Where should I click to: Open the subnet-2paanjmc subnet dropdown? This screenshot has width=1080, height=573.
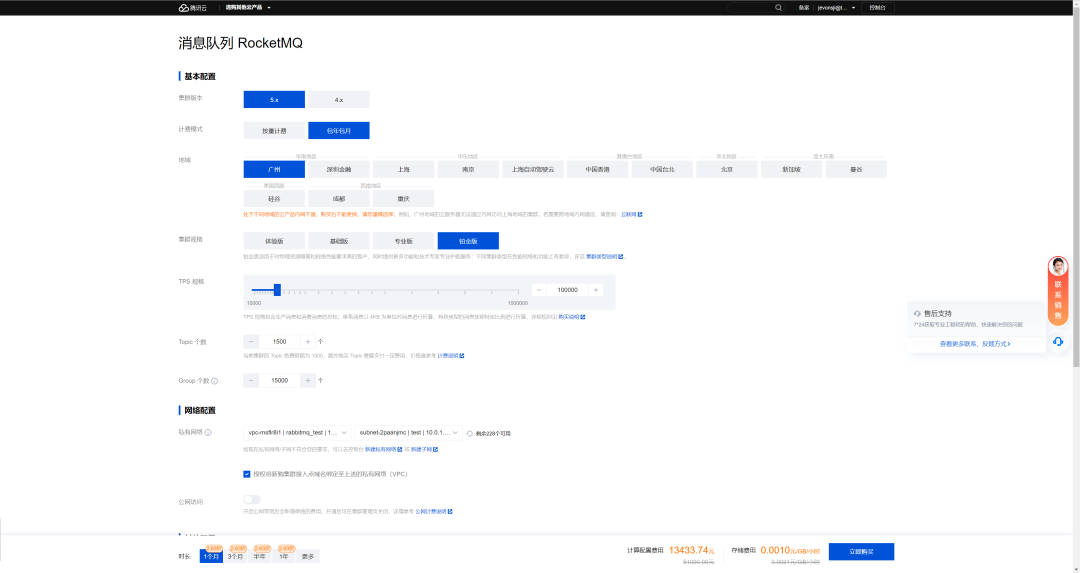tap(408, 433)
